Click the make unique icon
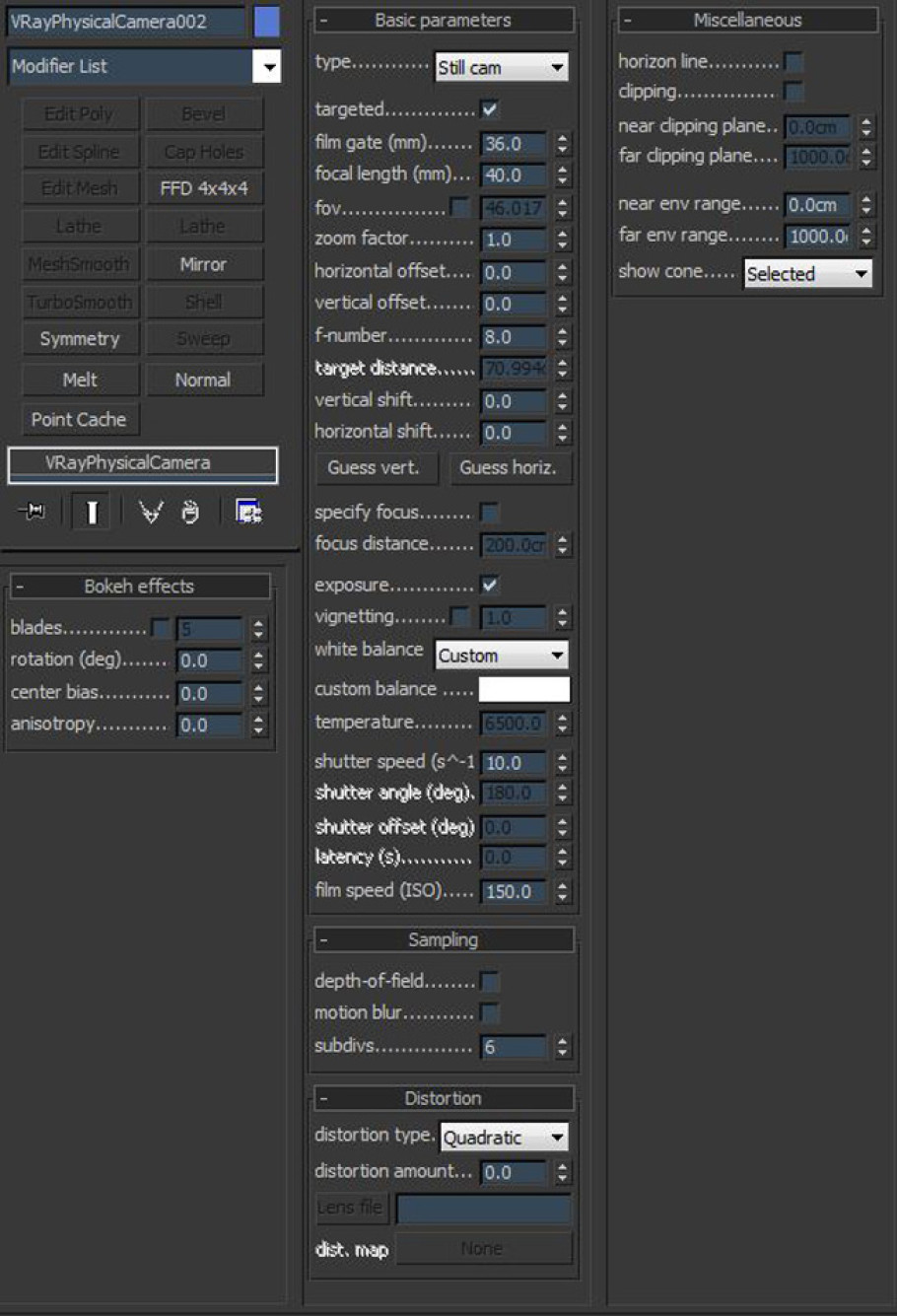This screenshot has width=897, height=1316. pyautogui.click(x=151, y=512)
